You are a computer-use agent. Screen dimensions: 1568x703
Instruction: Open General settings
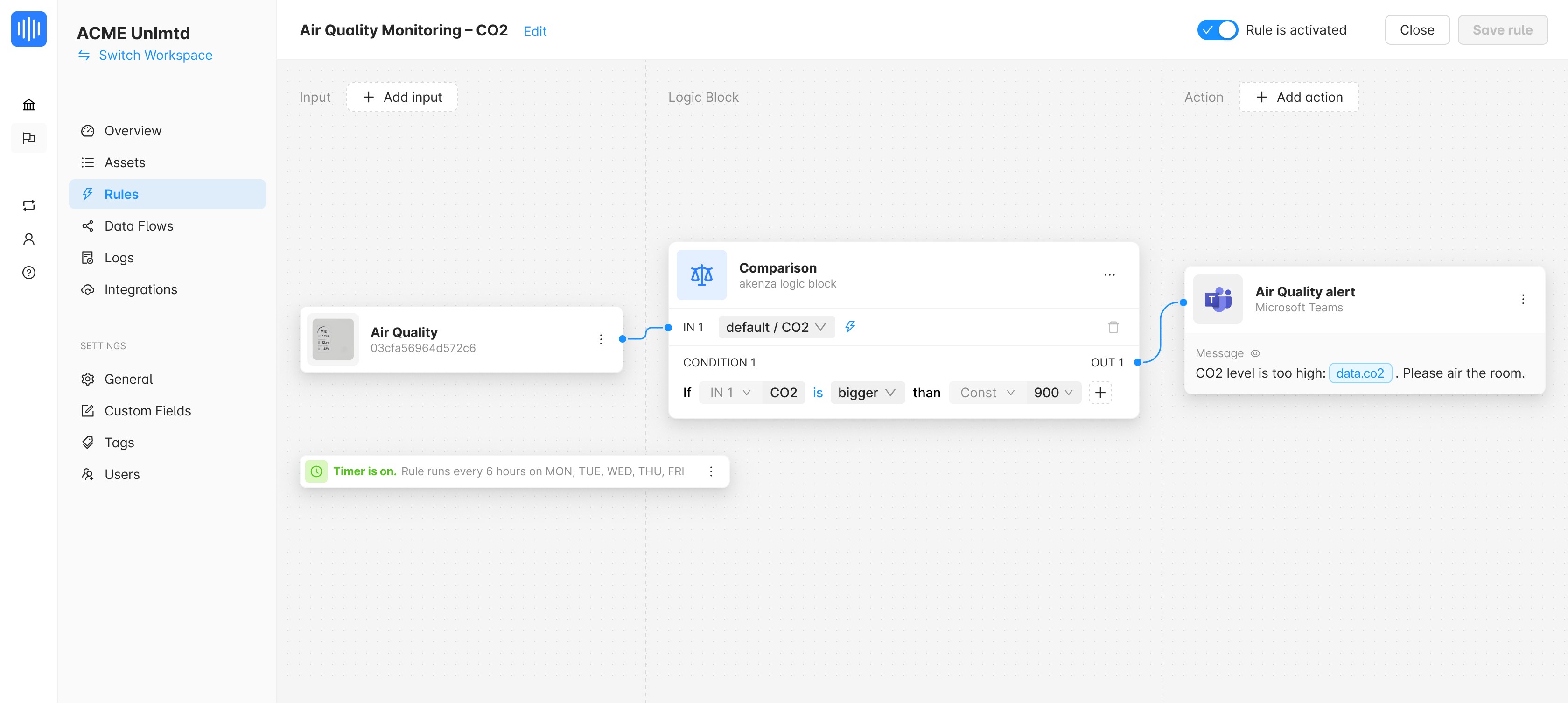point(168,379)
